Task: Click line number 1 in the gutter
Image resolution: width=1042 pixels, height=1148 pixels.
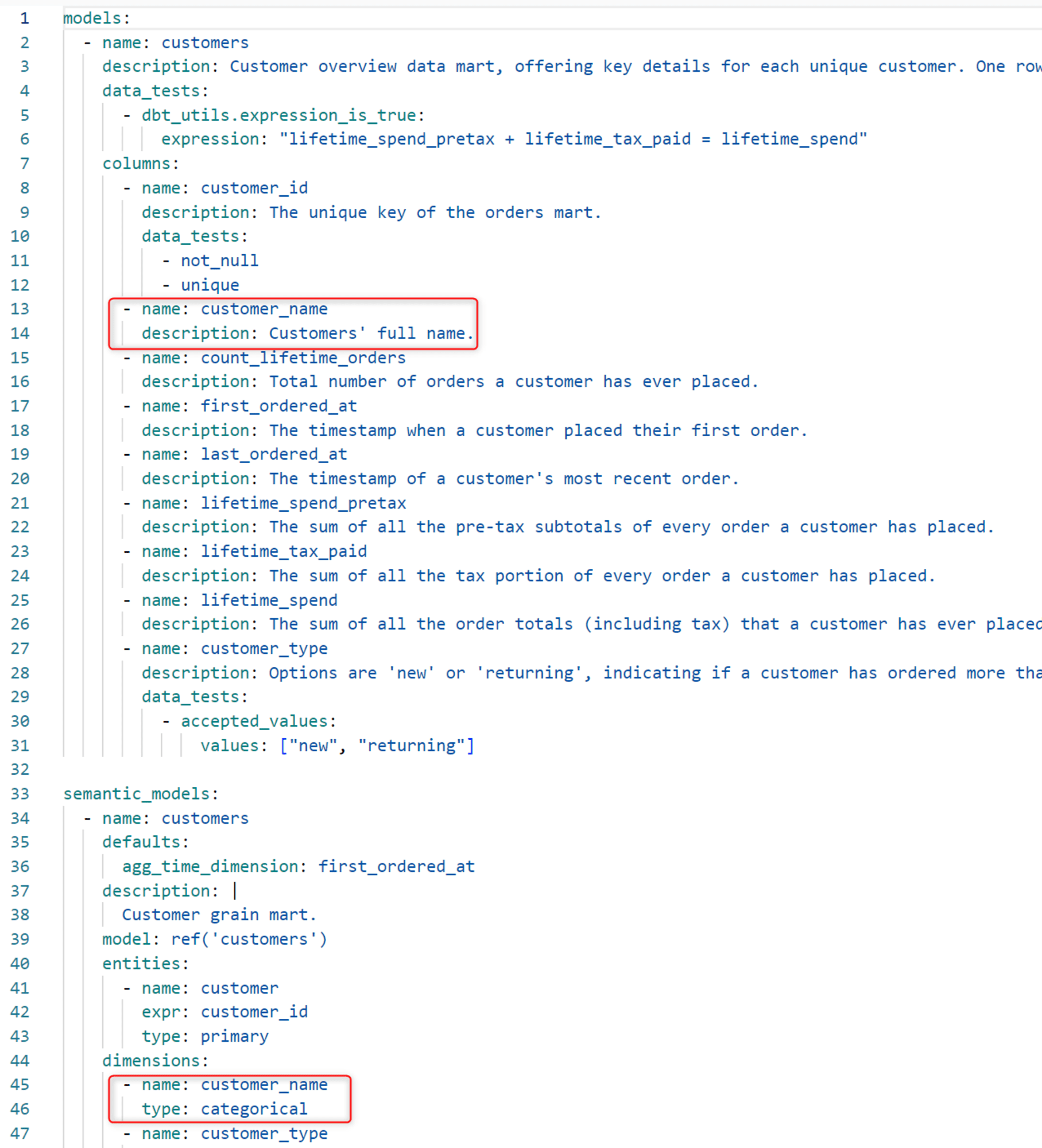Action: coord(25,18)
